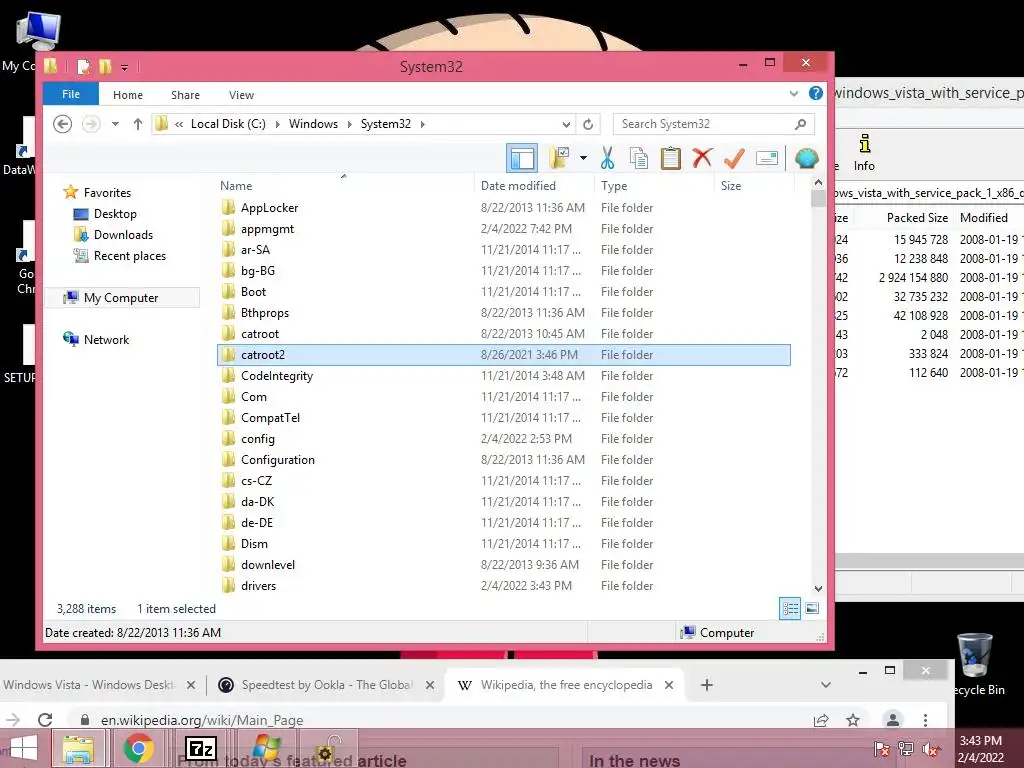Bookmark the page with the star icon

click(853, 720)
